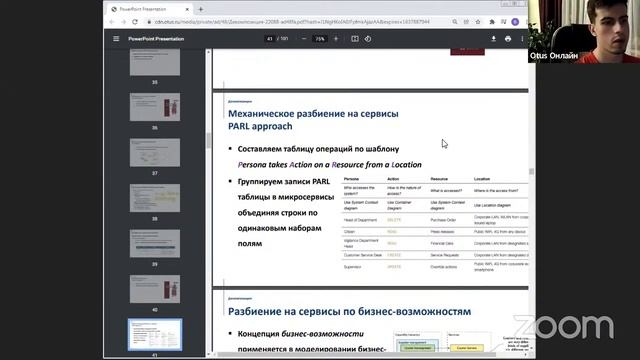Viewport: 640px width, 360px height.
Task: Click heading 'Механическое разбиение на сервисы'
Action: 313,113
